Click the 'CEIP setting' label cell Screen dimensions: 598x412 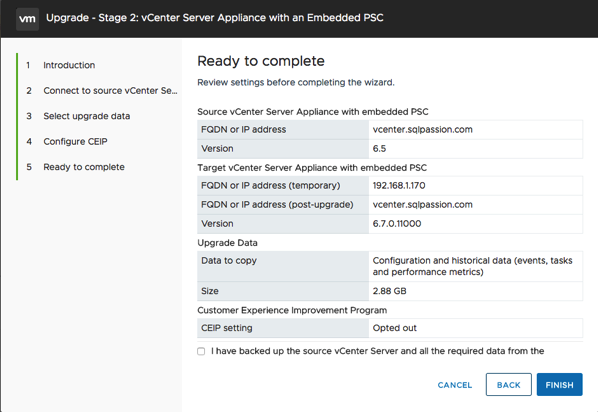[283, 328]
